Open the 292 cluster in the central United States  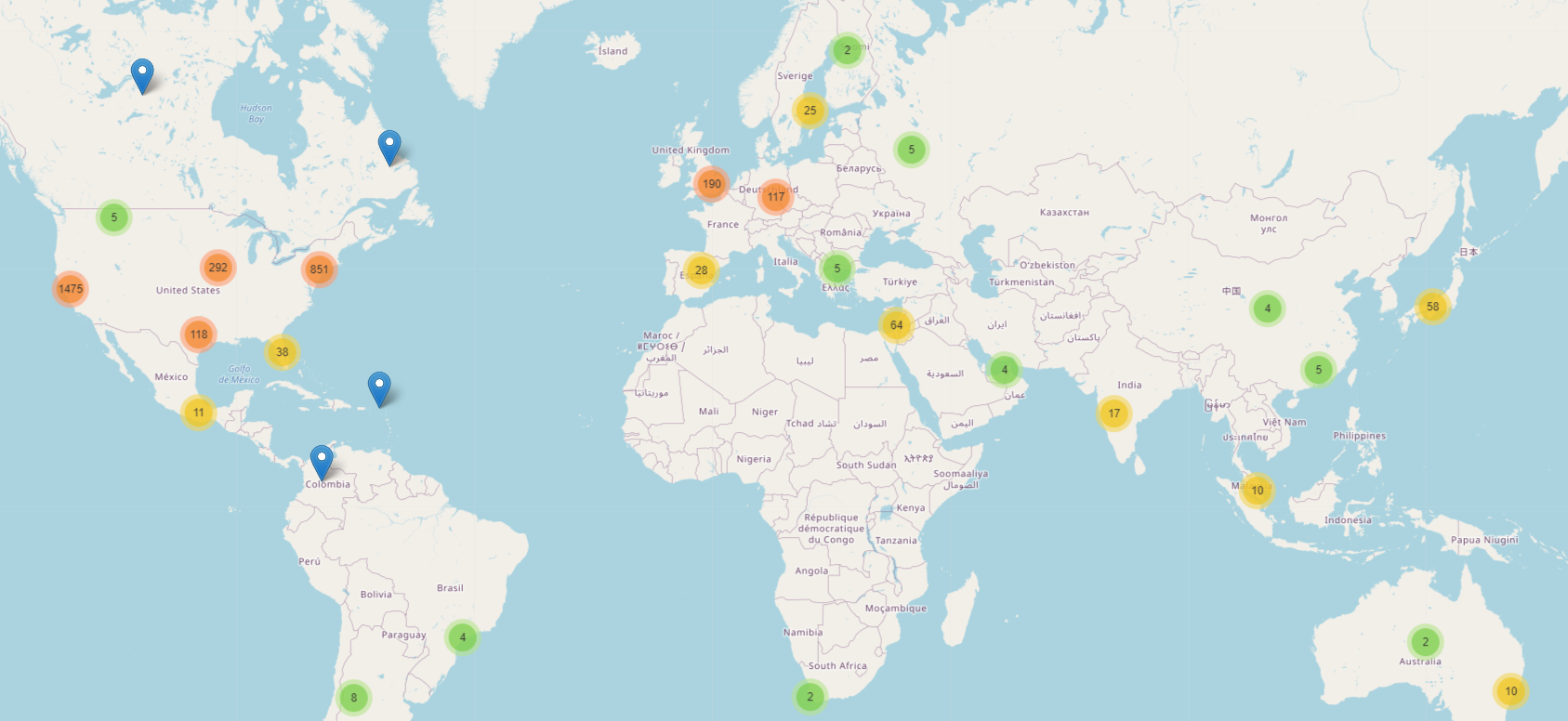coord(217,268)
